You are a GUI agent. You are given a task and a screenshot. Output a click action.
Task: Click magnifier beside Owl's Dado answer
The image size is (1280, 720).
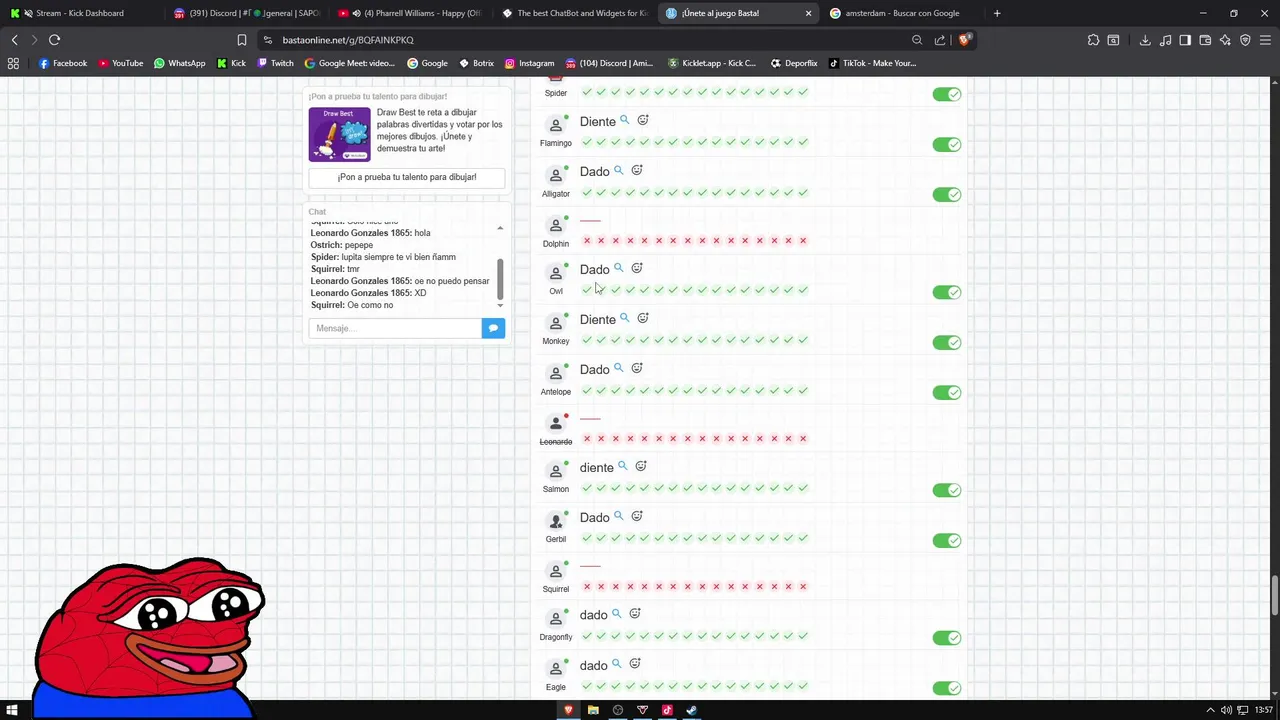(618, 268)
